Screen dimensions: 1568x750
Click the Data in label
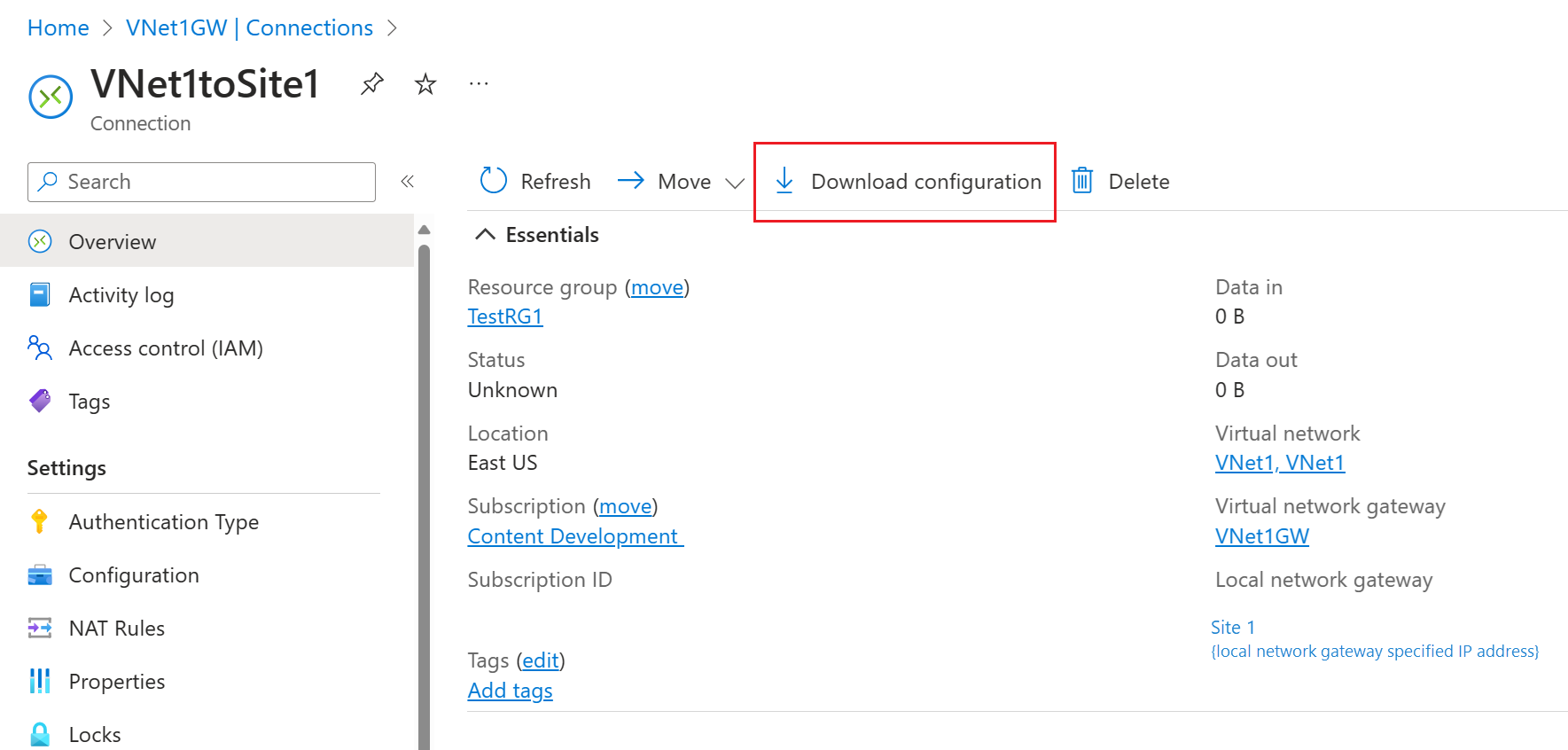(1249, 287)
